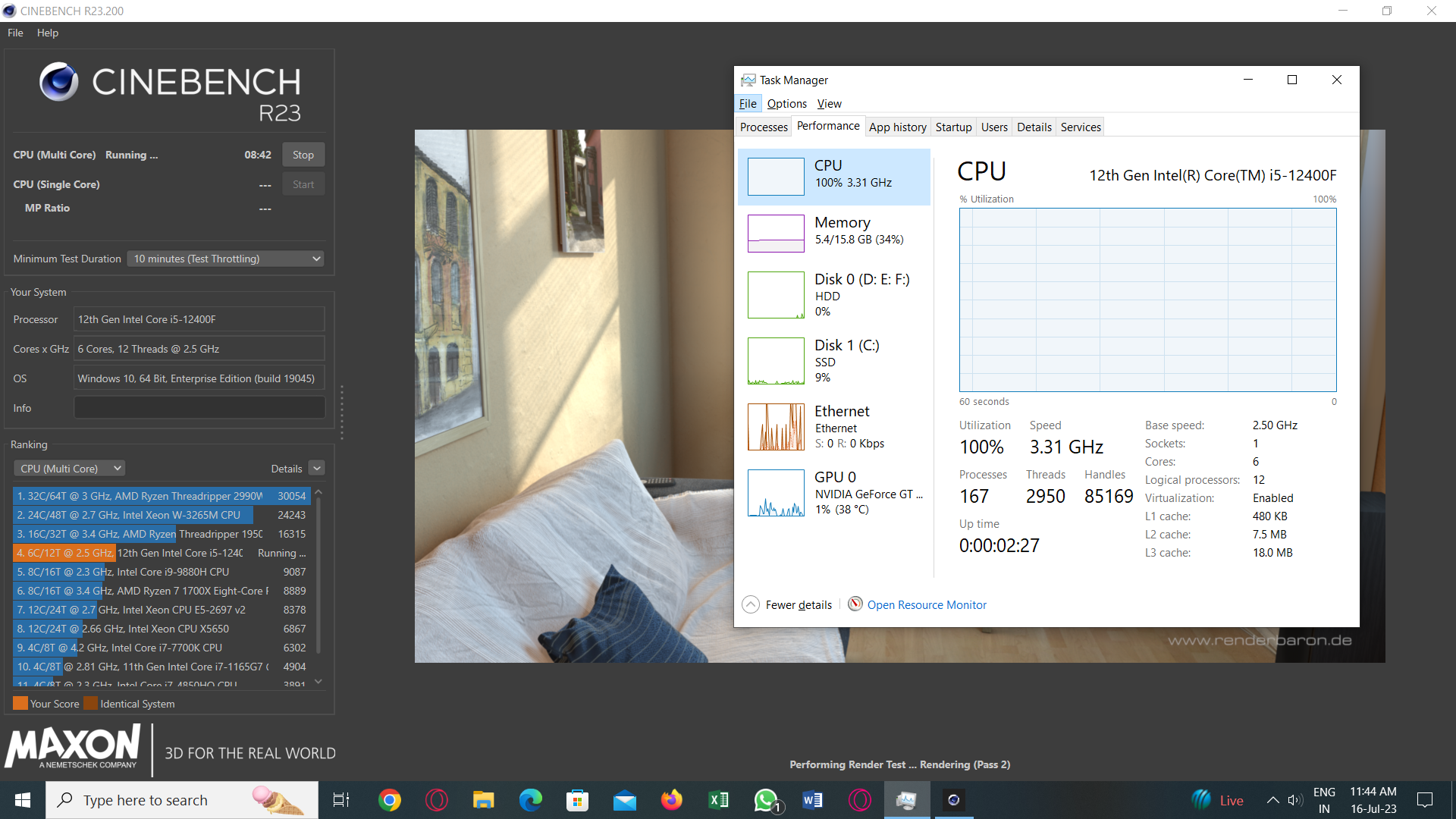Switch to the Details tab
Viewport: 1456px width, 819px height.
[x=1034, y=127]
